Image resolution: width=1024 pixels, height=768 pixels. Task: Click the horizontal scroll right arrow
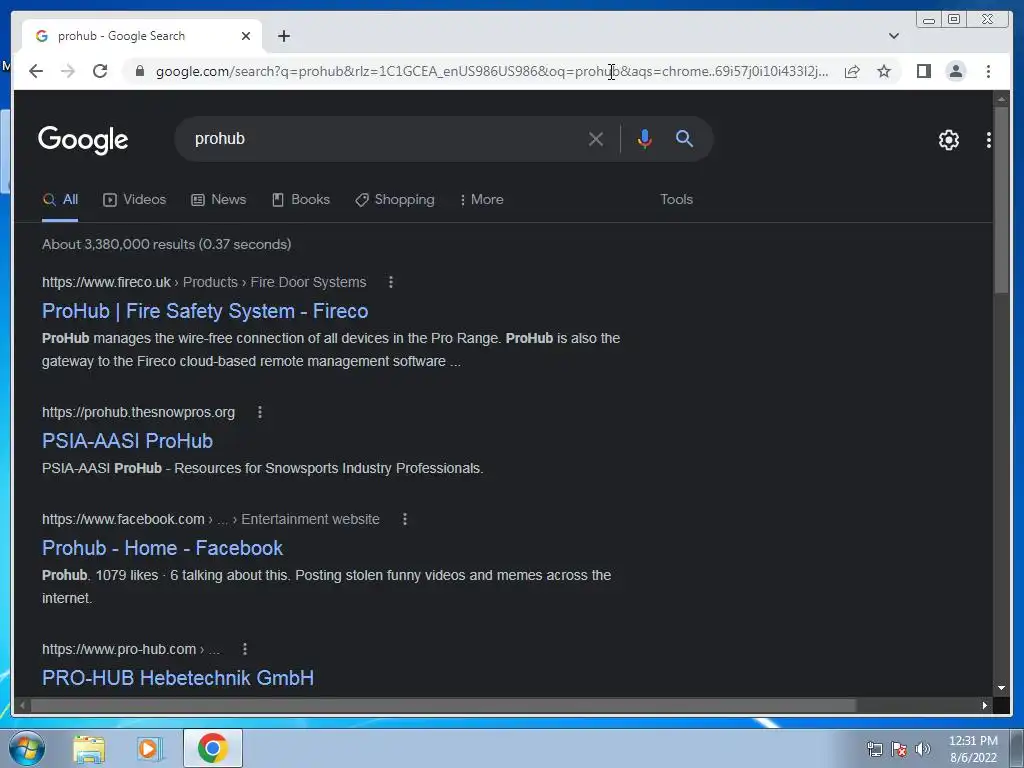click(984, 705)
